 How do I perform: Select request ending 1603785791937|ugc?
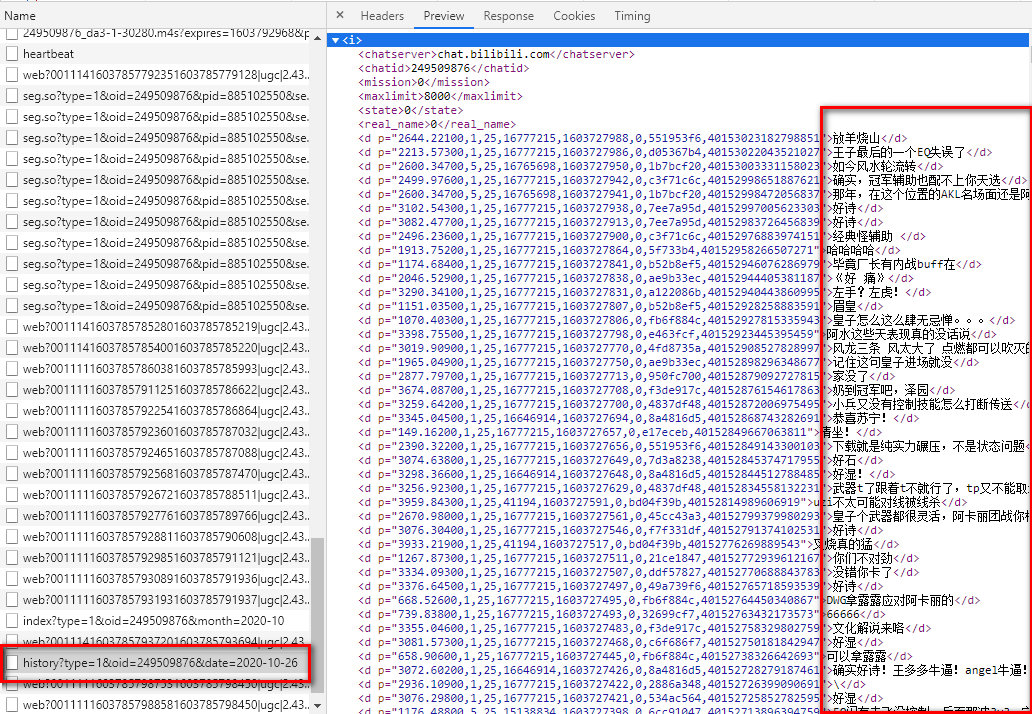[157, 600]
